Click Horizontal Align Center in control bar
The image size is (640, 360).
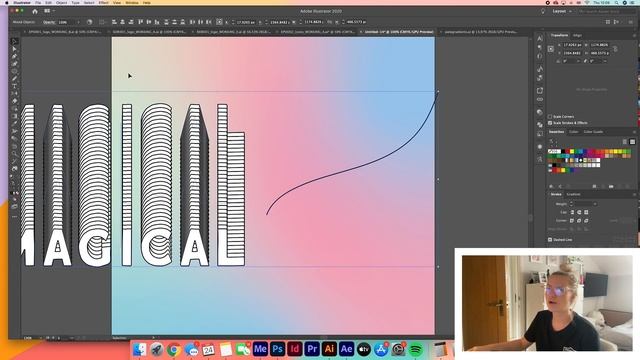tap(122, 22)
